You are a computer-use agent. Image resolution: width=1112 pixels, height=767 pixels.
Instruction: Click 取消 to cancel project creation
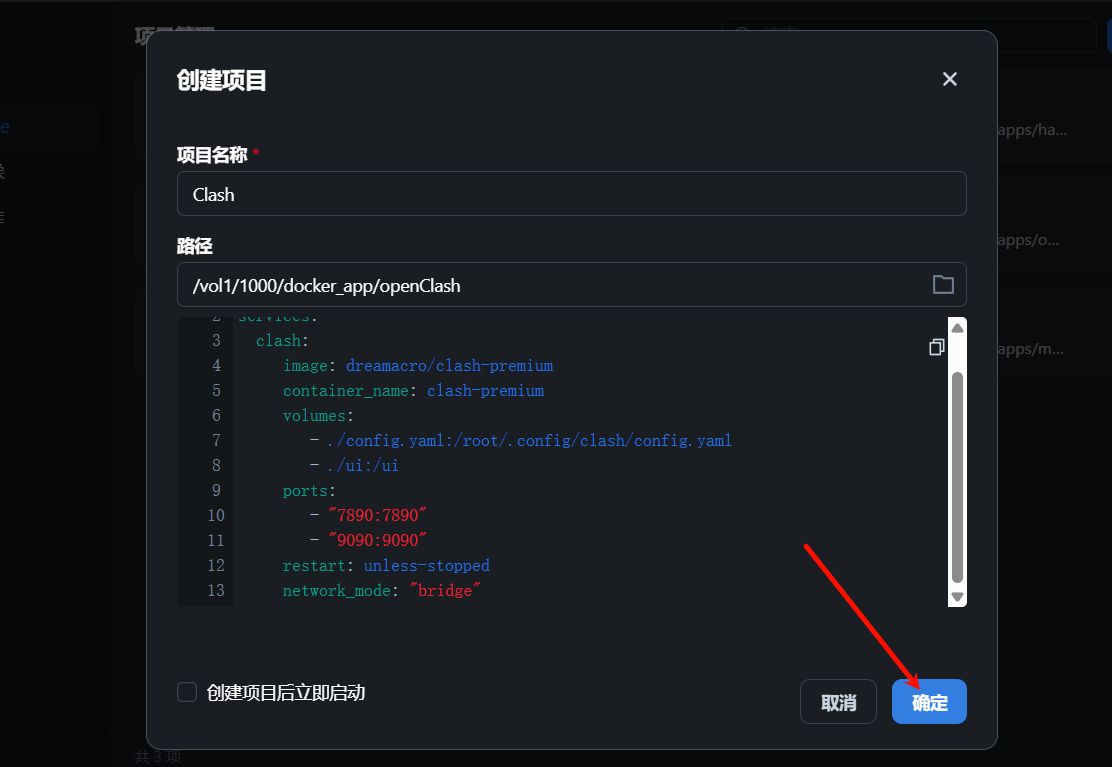click(x=838, y=702)
